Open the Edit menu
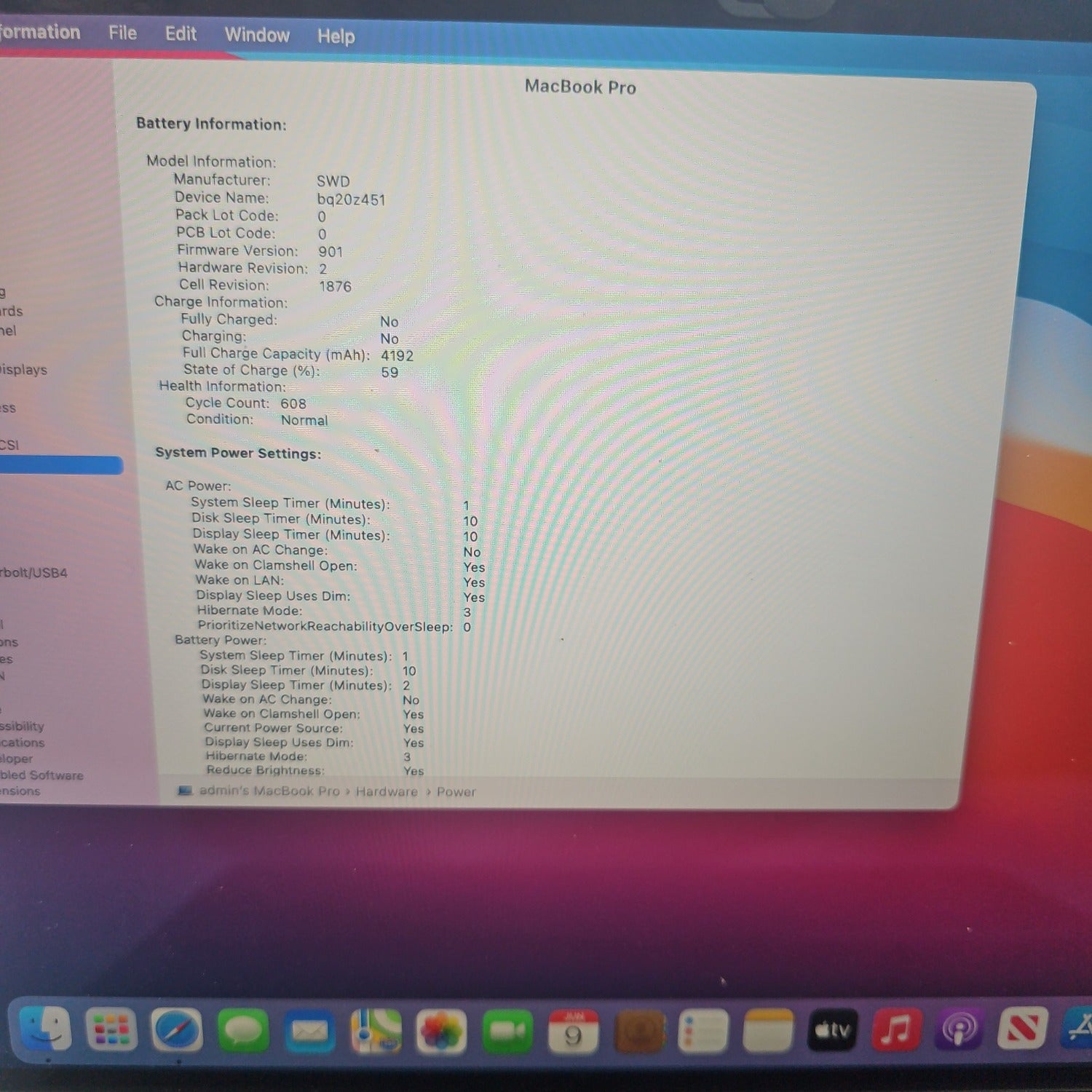Screen dimensions: 1092x1092 181,33
